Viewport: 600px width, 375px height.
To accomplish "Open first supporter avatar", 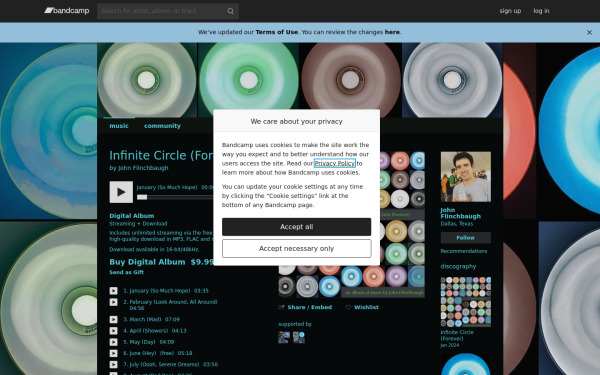I will pos(284,337).
